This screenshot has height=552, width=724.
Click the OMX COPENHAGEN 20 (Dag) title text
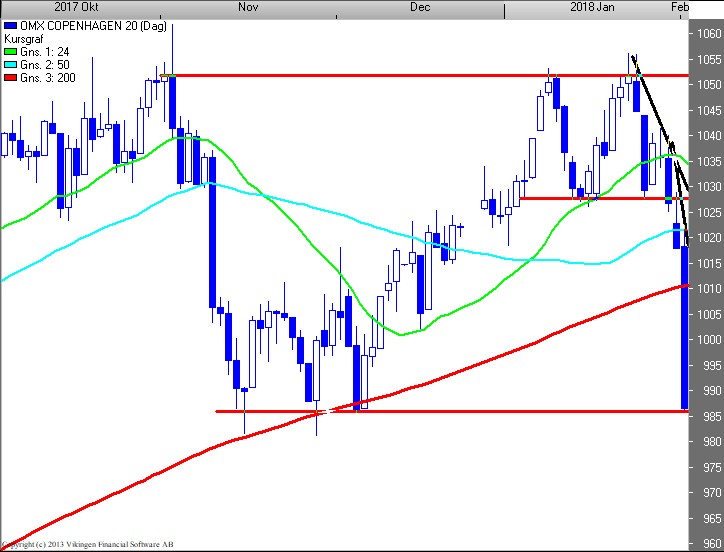click(x=75, y=24)
